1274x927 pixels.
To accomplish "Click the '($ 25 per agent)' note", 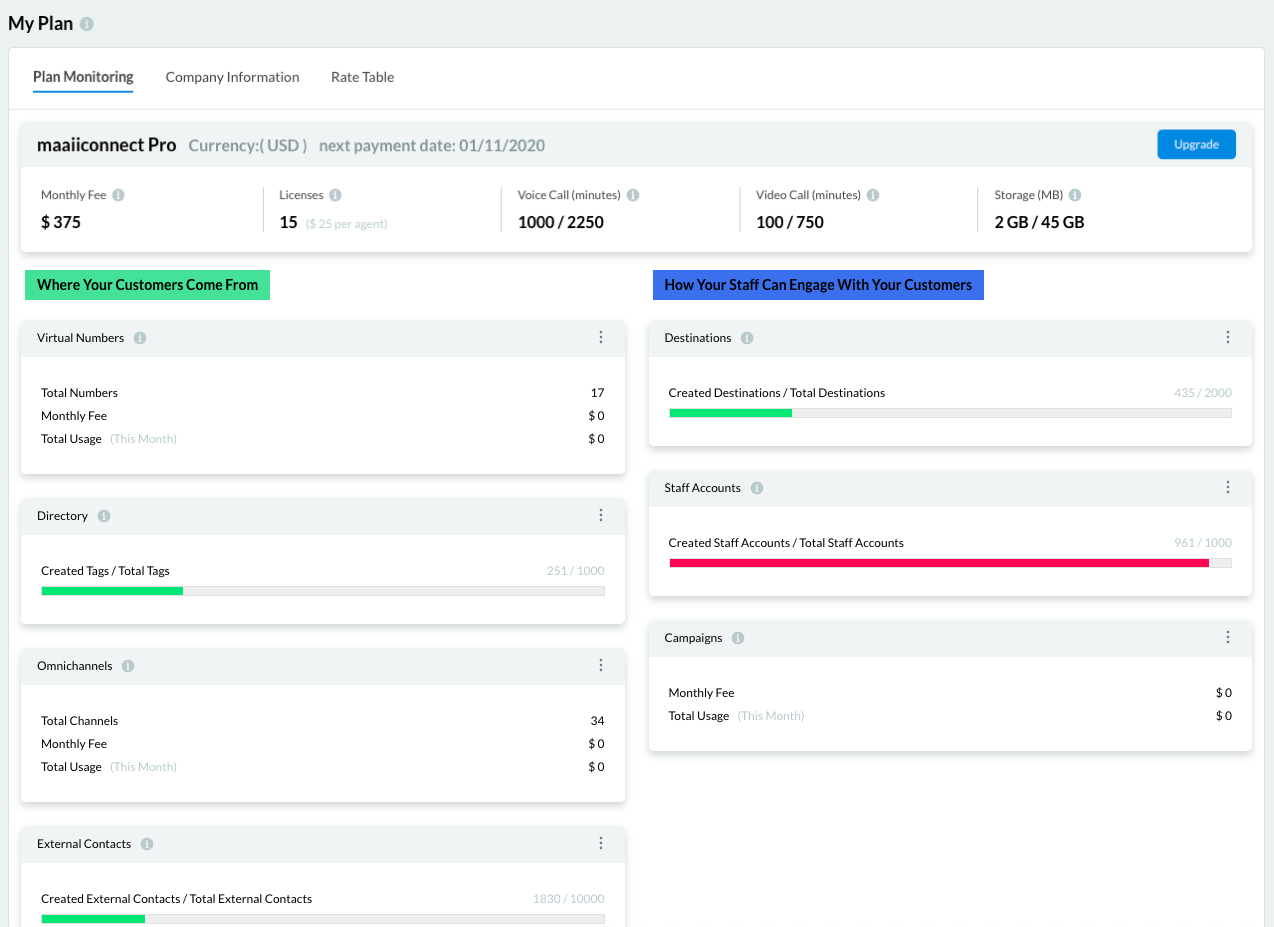I will (346, 224).
